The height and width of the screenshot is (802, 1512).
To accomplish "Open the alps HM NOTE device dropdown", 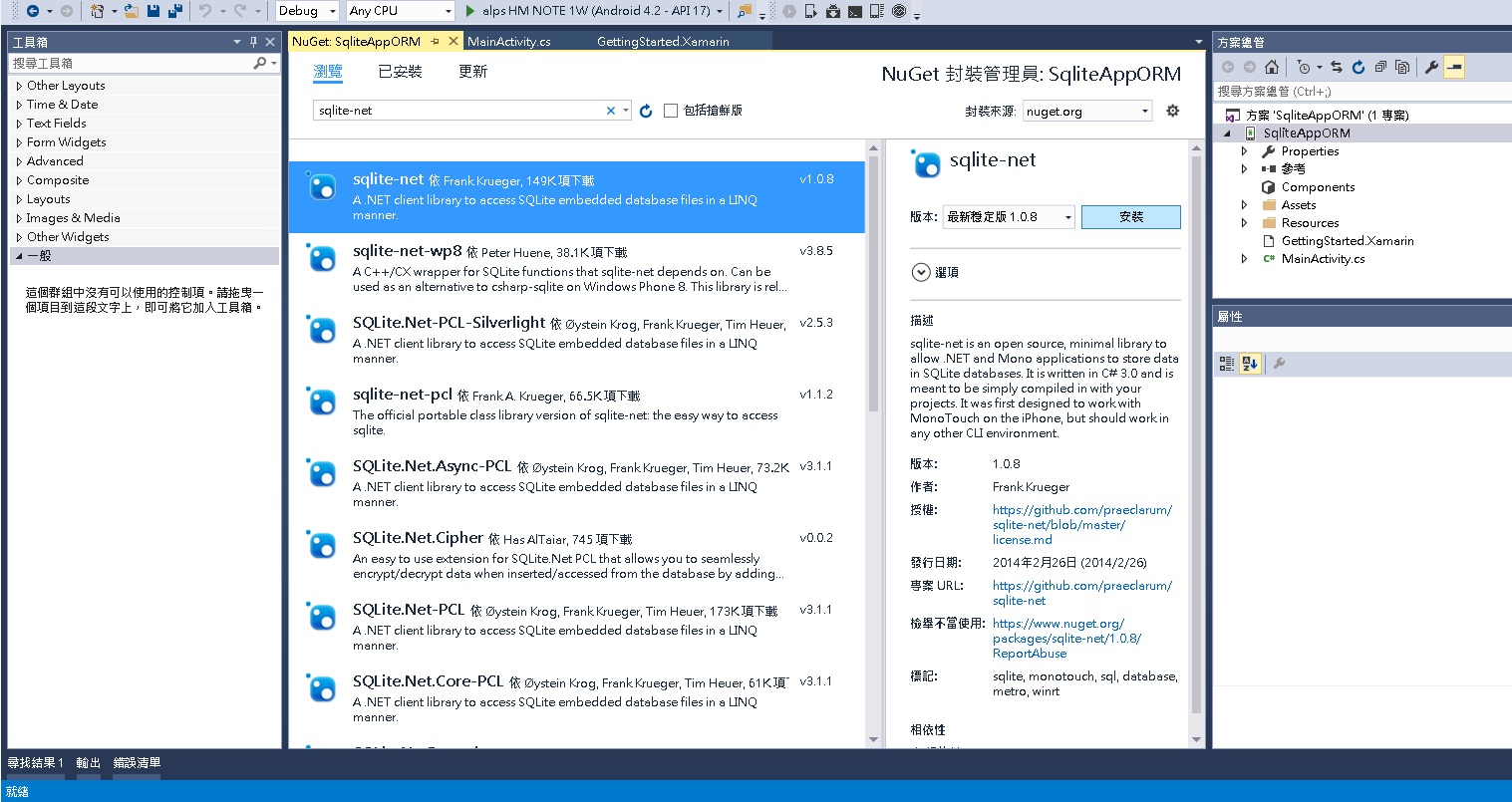I will (722, 11).
